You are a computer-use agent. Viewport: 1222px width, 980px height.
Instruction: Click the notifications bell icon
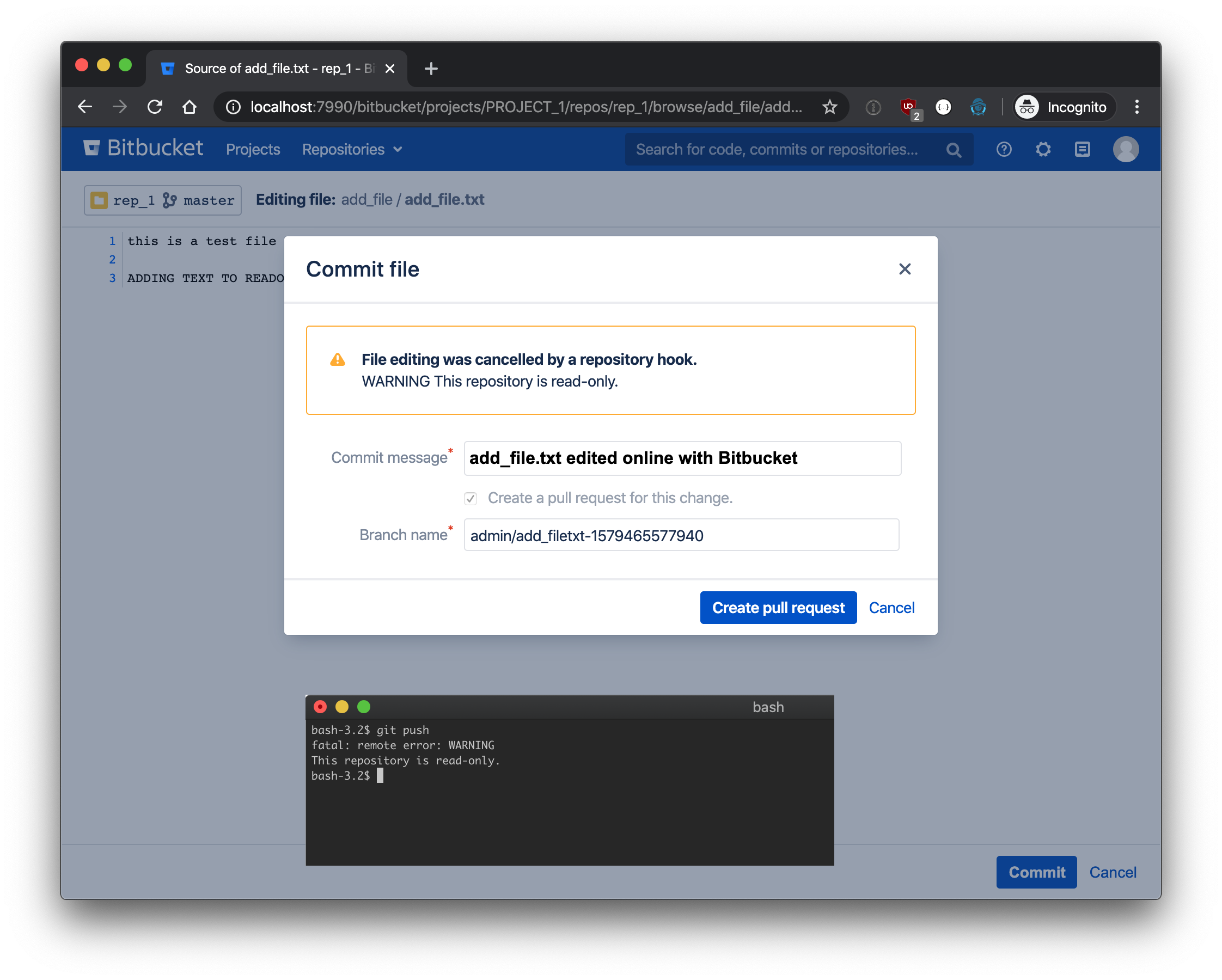point(1083,150)
